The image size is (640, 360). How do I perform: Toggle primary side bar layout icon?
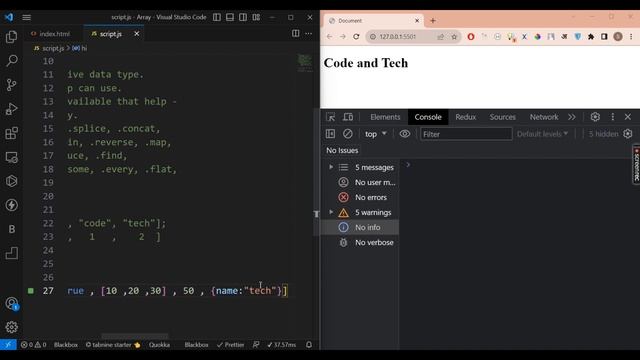pos(217,17)
